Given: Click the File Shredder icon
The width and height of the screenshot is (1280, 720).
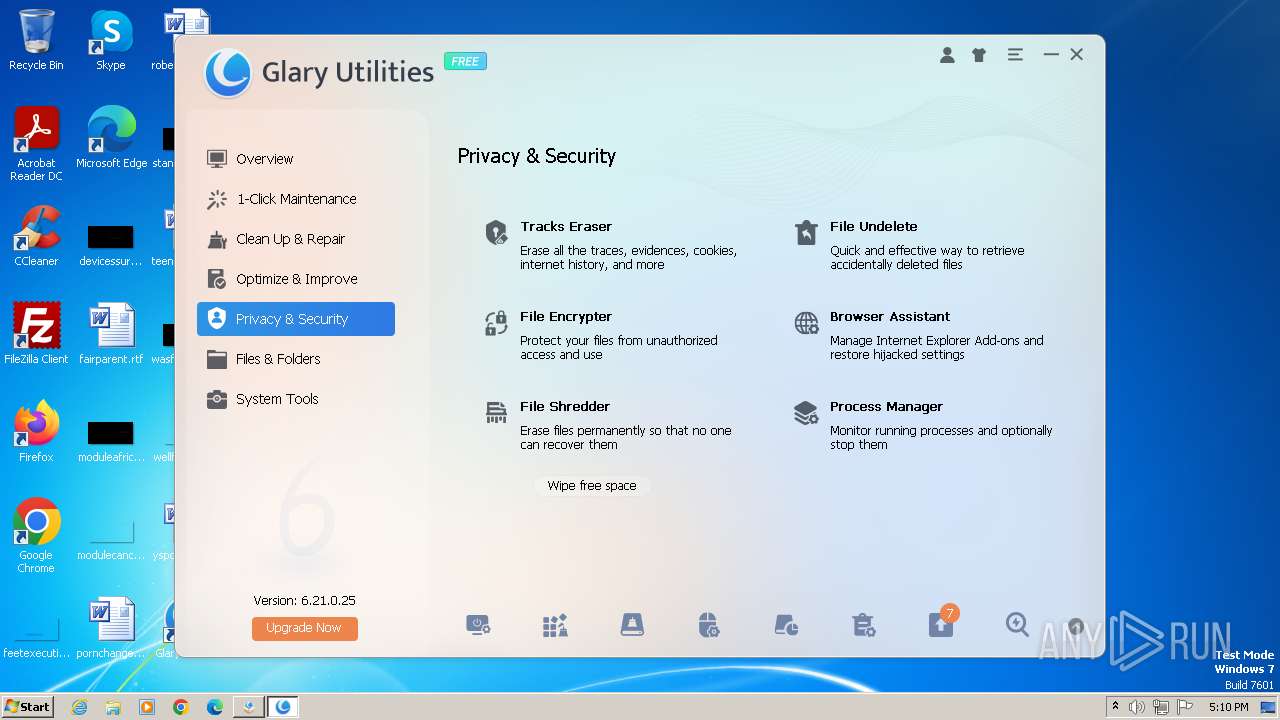Looking at the screenshot, I should (x=496, y=413).
